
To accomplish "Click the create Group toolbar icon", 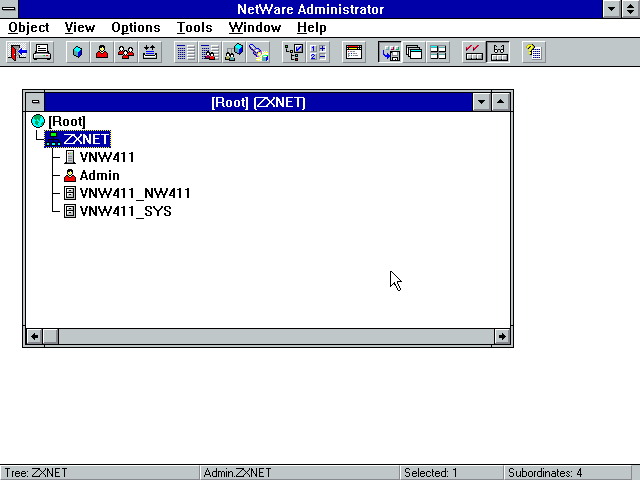I will 126,52.
